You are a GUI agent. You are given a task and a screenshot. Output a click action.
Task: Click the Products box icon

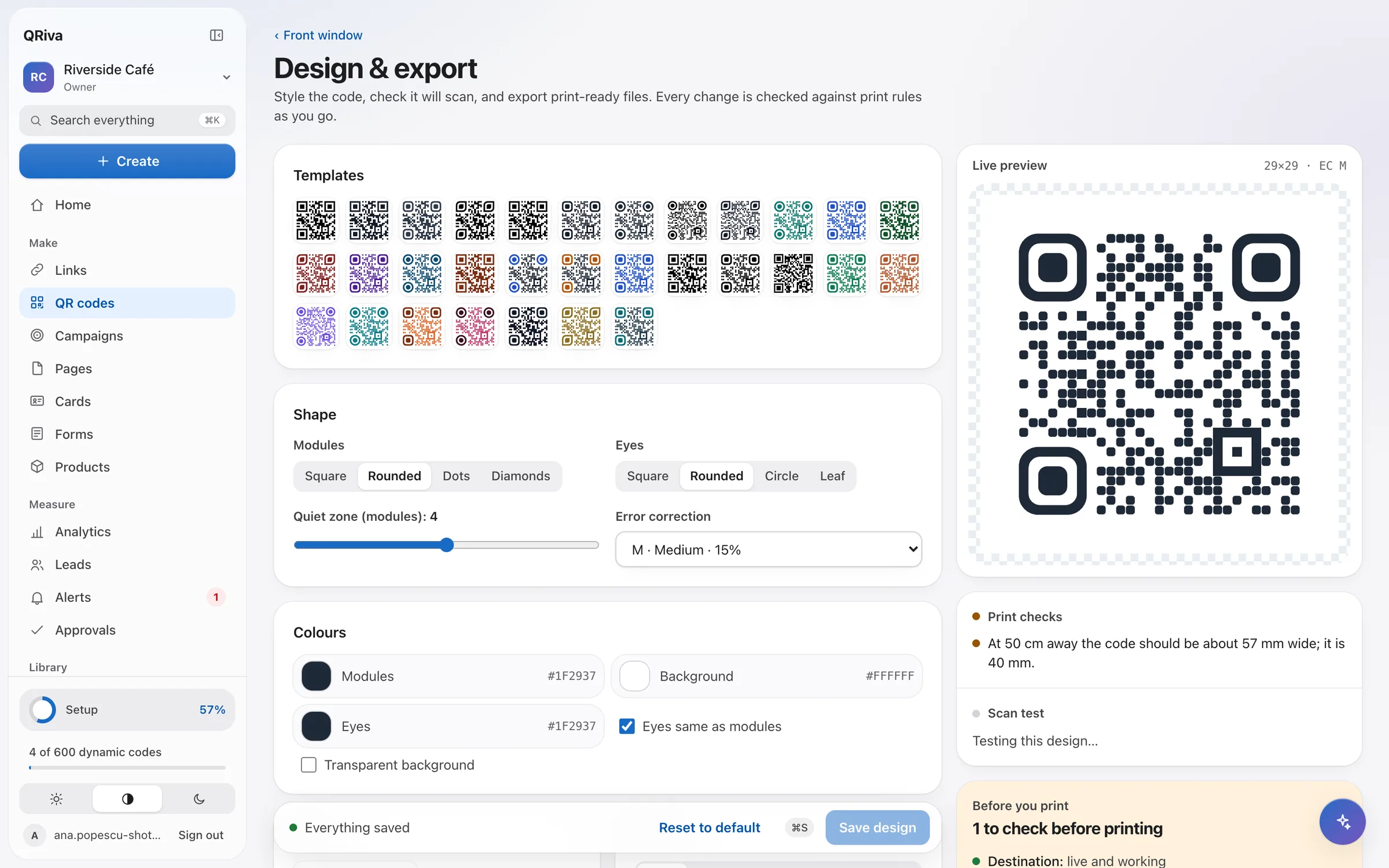37,466
